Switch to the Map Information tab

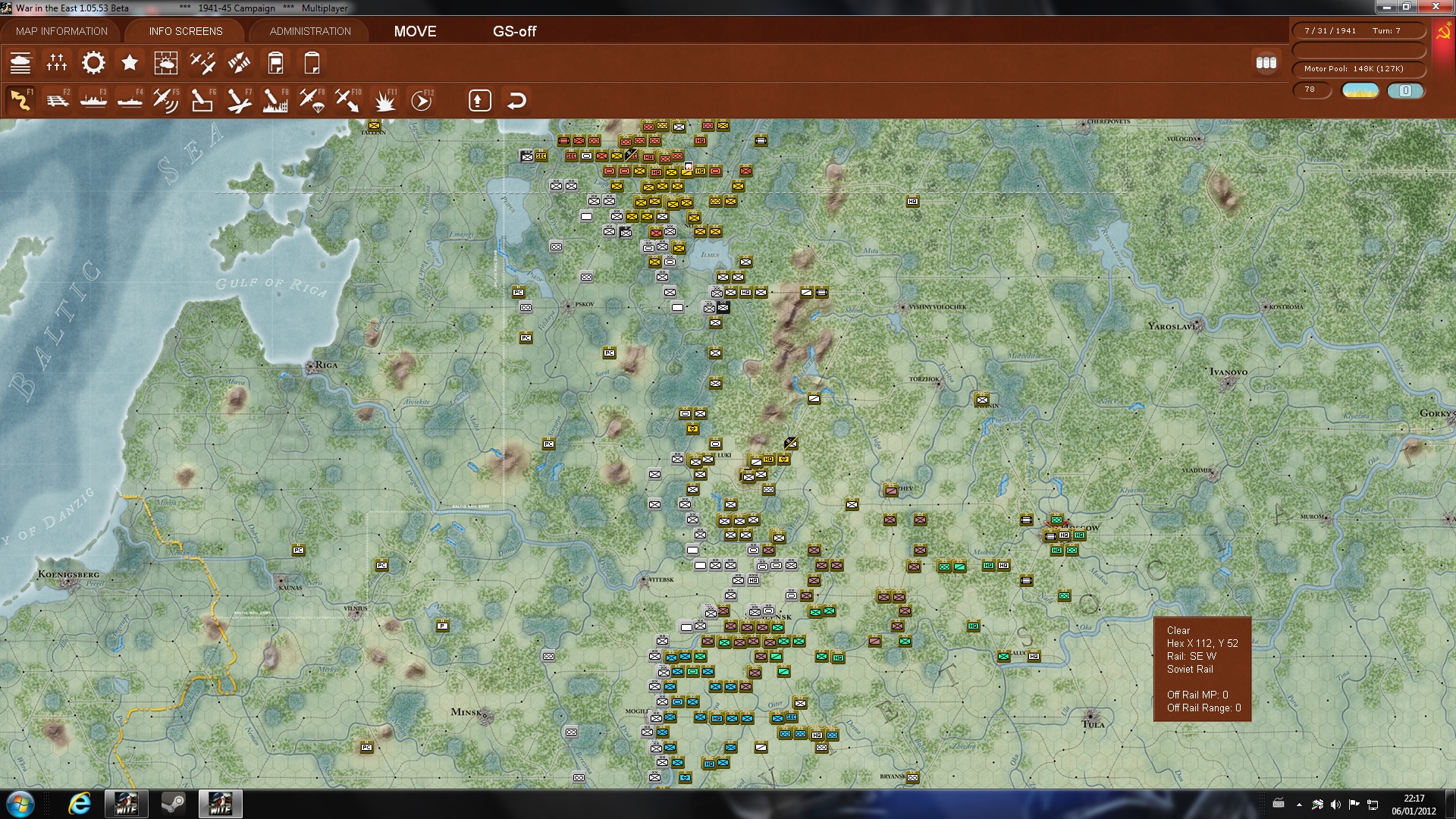tap(61, 31)
